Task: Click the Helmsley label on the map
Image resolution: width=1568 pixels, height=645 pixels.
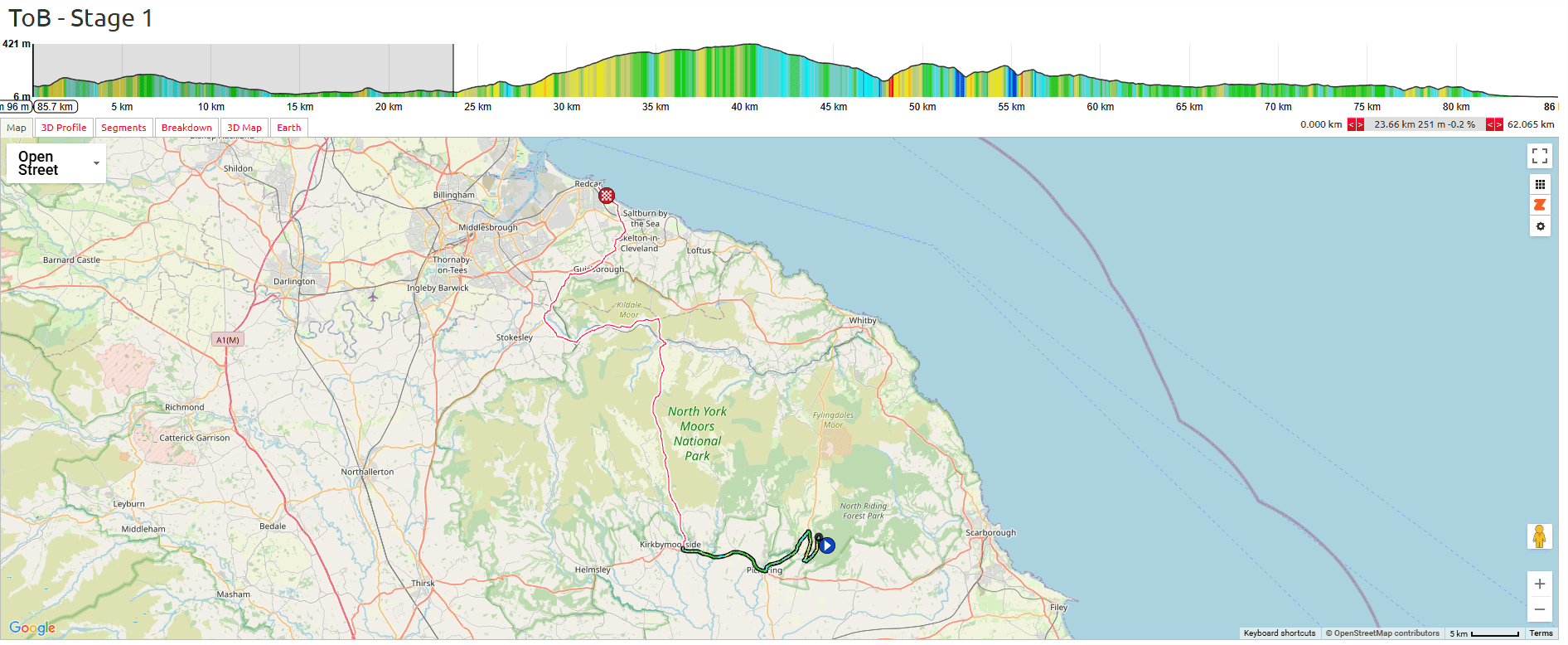Action: click(x=593, y=570)
